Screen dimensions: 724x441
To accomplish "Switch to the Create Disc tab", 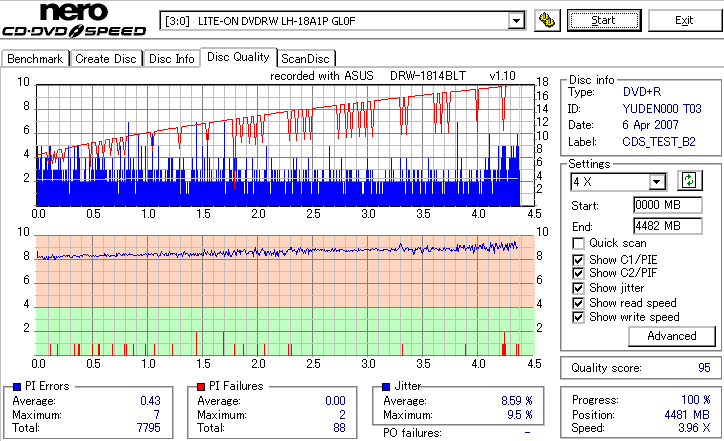I will click(106, 59).
